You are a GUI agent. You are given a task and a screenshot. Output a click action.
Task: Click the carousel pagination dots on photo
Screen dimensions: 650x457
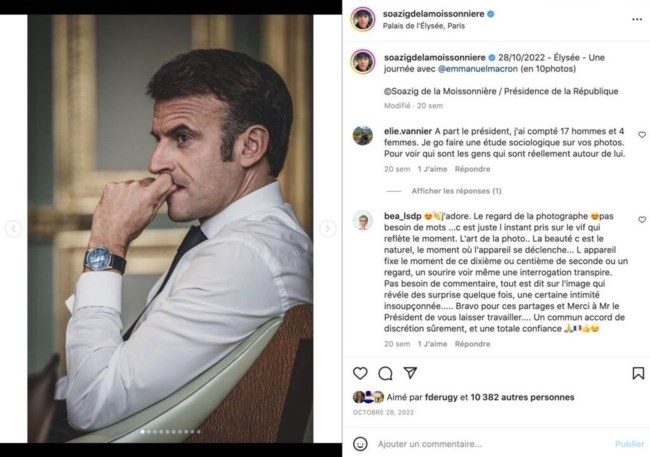[x=169, y=432]
